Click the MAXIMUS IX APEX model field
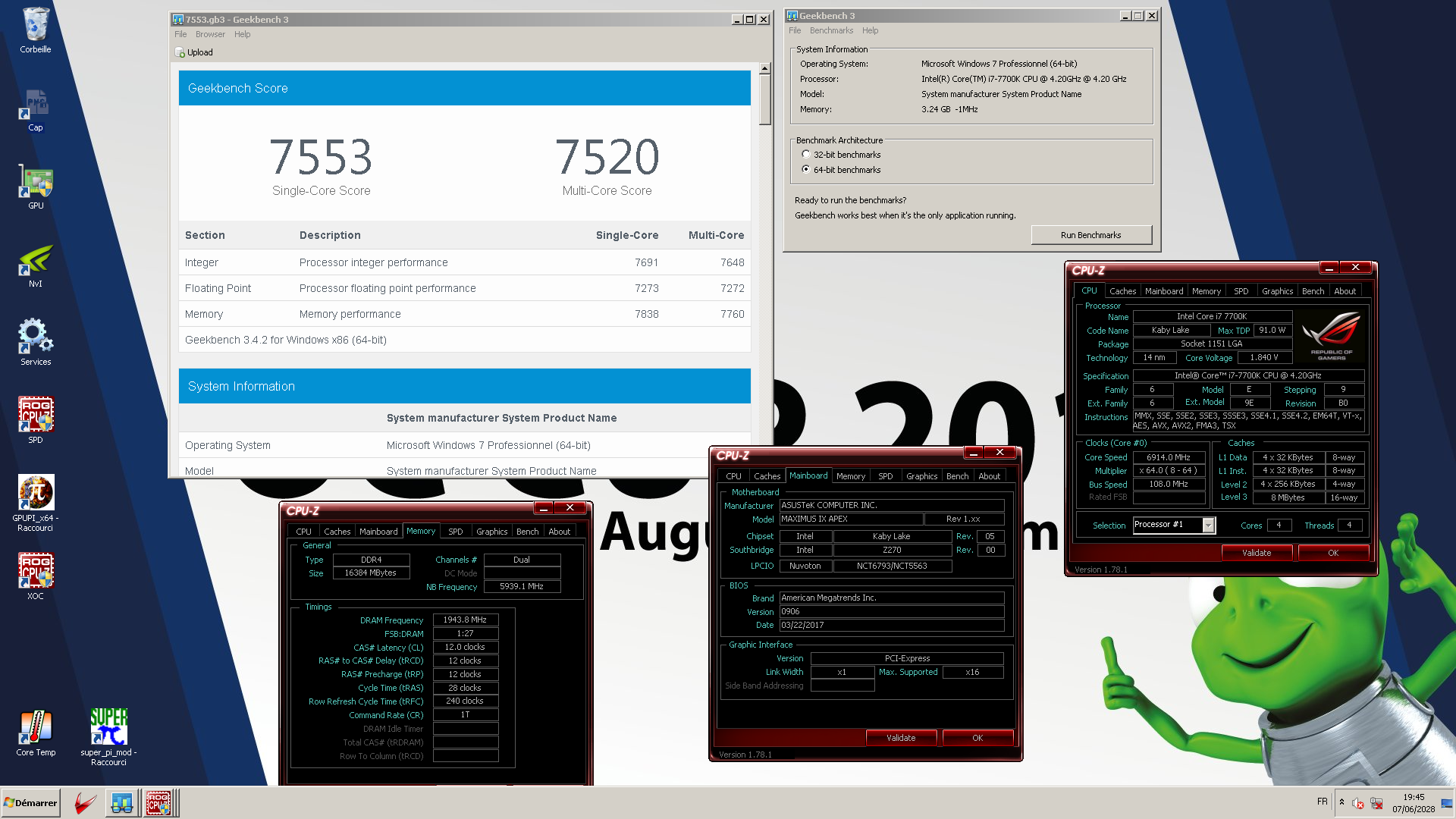The height and width of the screenshot is (819, 1456). (851, 519)
